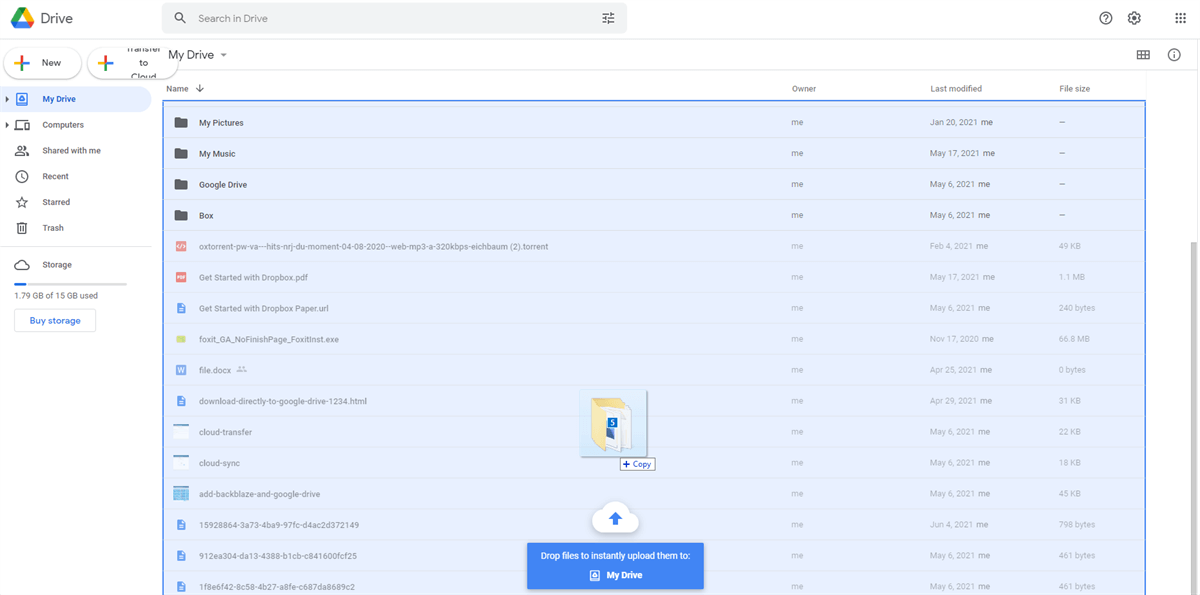
Task: Select the Starred sidebar item
Action: [56, 202]
